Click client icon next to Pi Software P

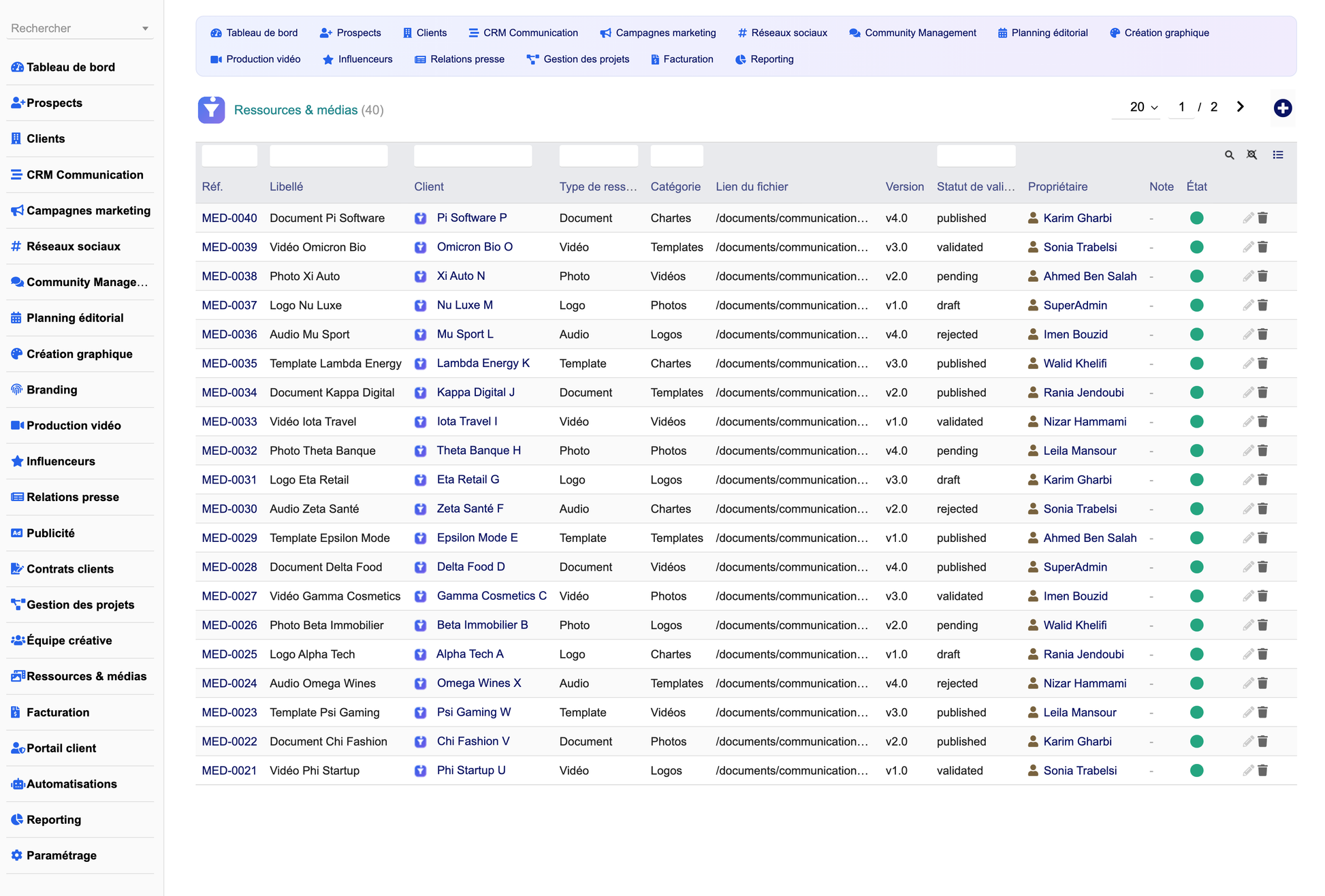coord(420,218)
